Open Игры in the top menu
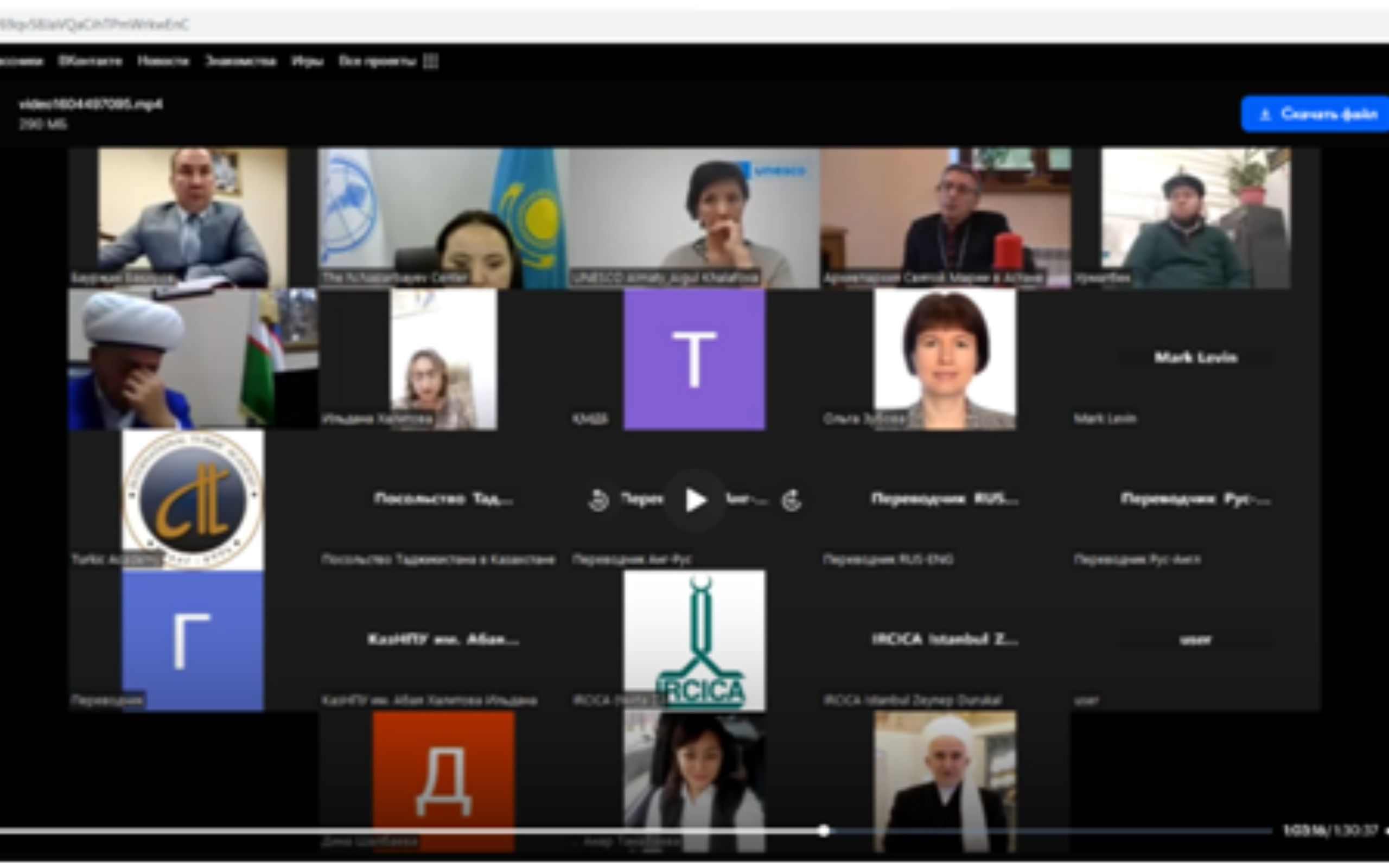The image size is (1389, 868). pos(307,61)
